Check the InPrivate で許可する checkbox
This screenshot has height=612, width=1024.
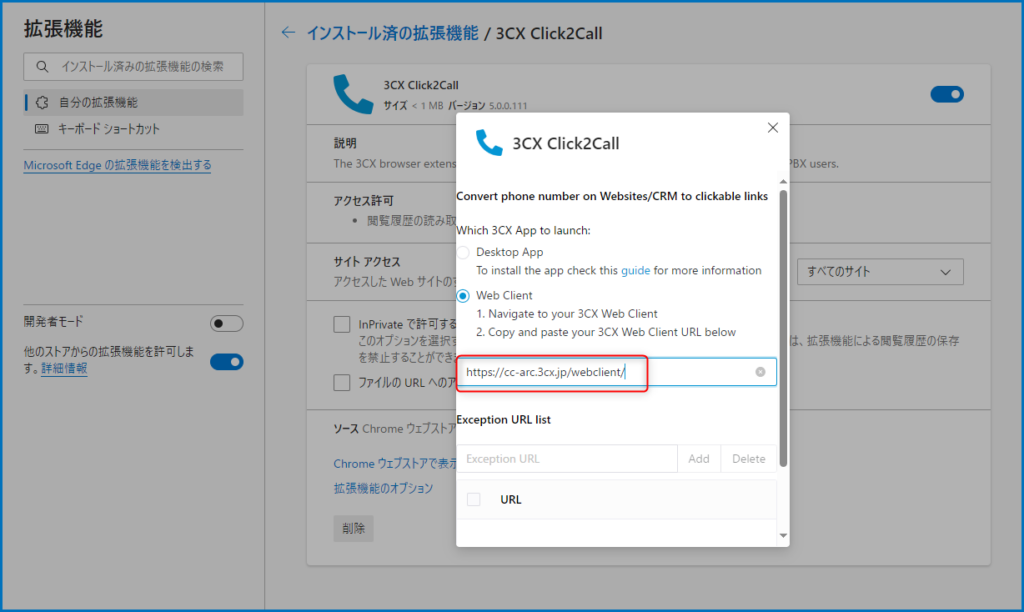tap(342, 325)
